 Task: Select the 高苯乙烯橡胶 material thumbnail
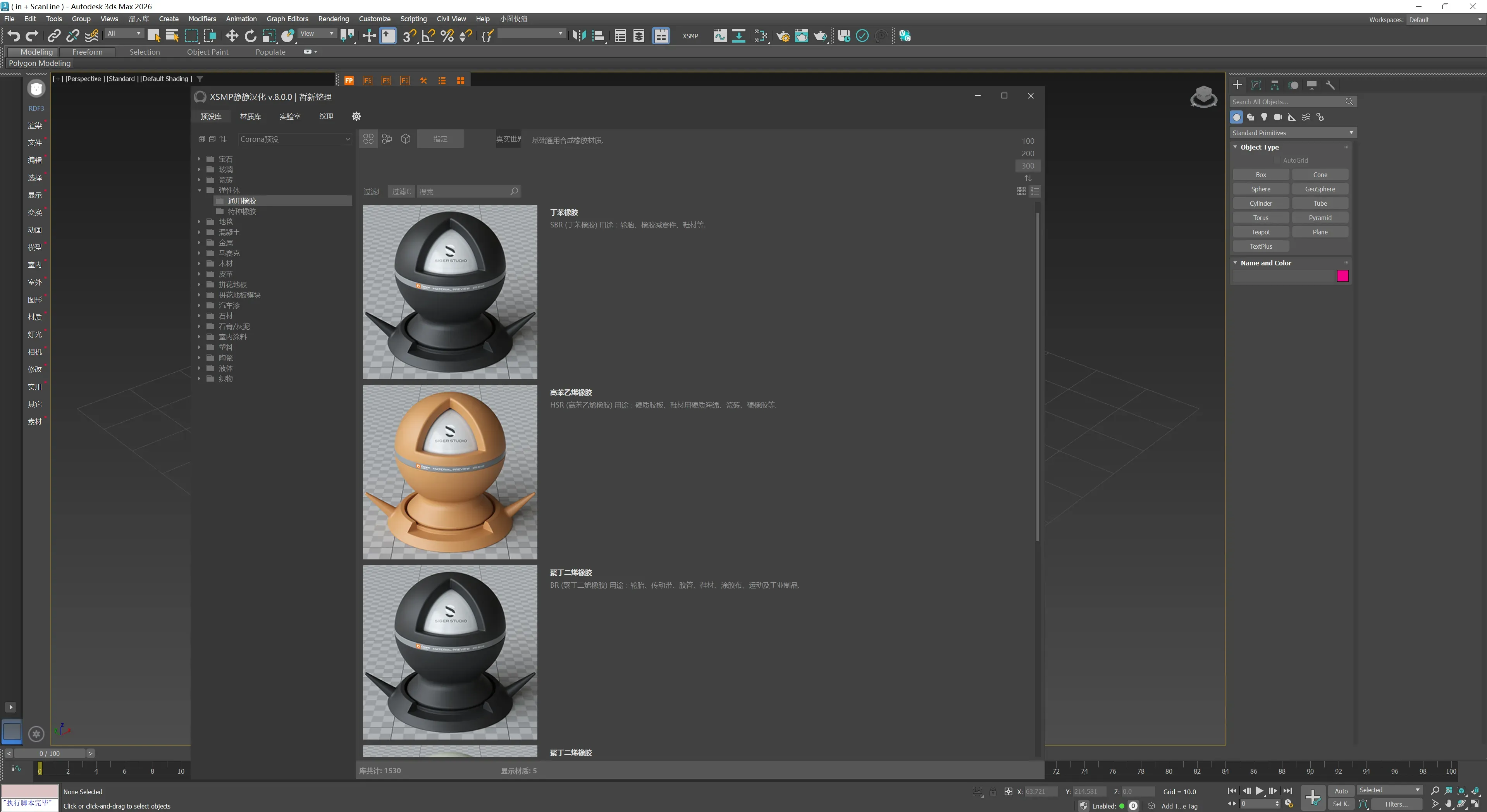point(450,471)
